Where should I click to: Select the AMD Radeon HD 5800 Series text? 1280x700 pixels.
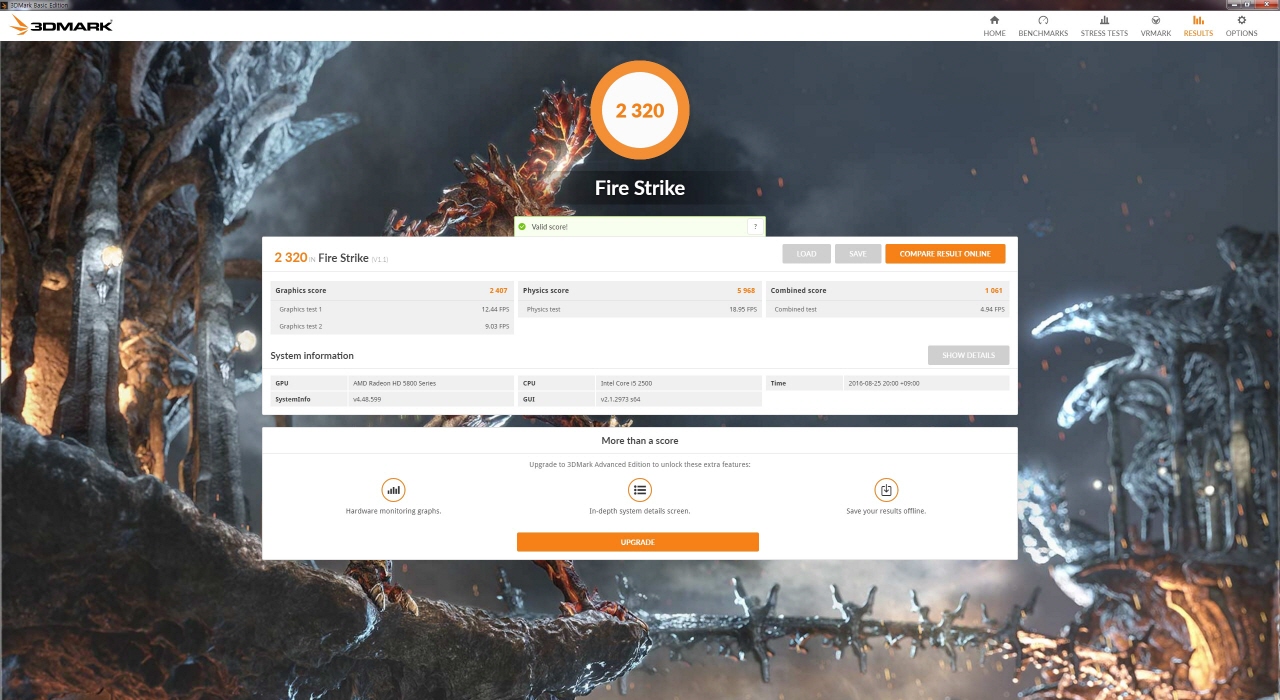click(394, 383)
